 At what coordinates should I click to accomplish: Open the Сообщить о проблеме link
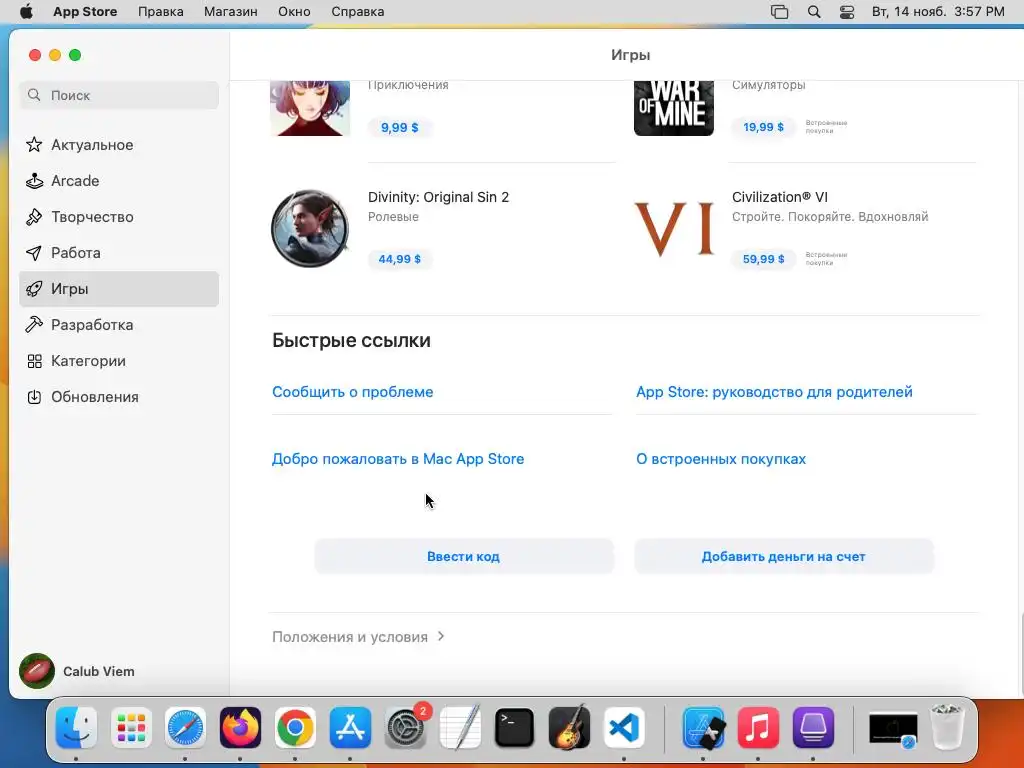pos(353,392)
